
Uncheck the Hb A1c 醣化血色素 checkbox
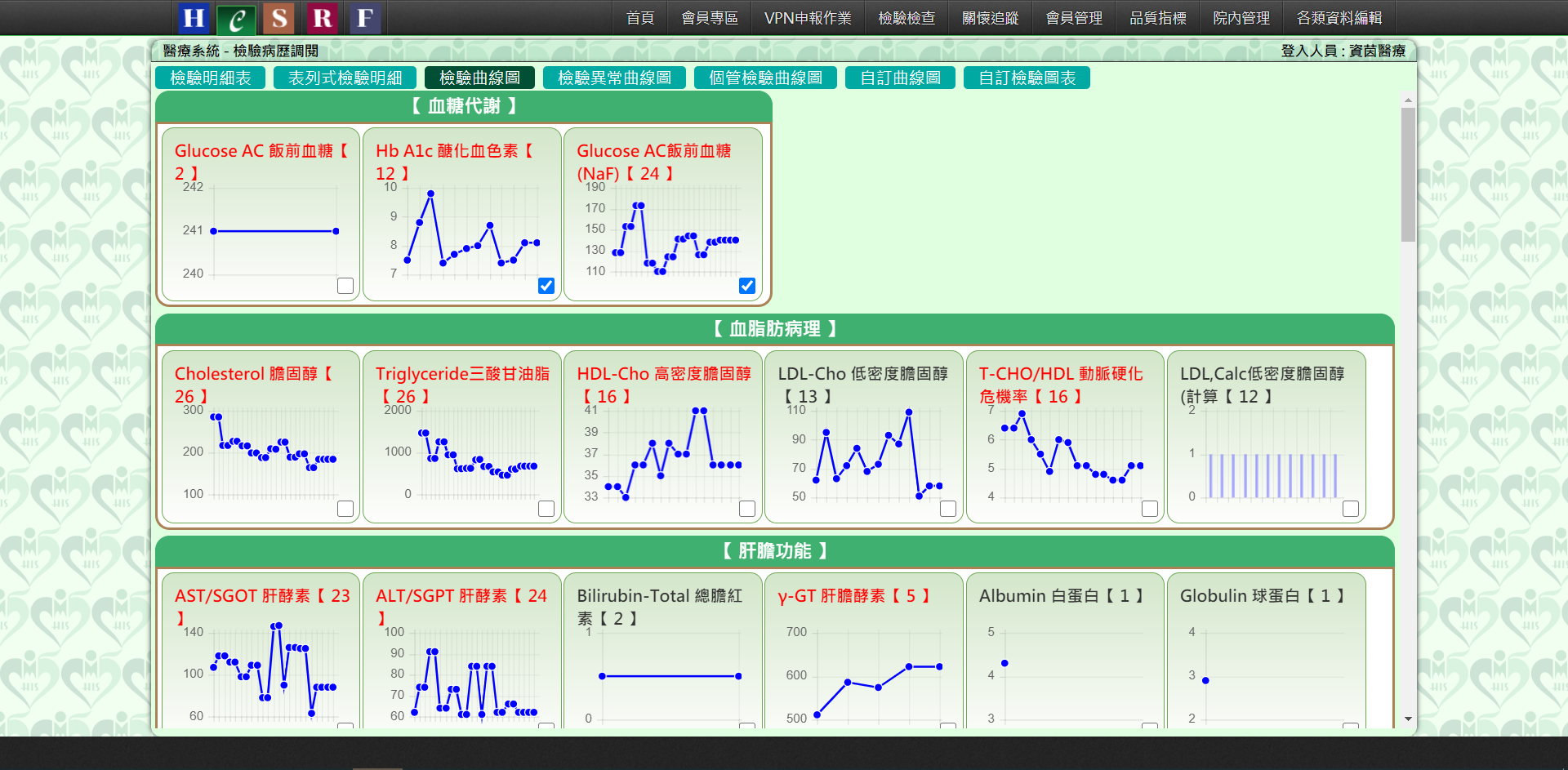tap(546, 286)
